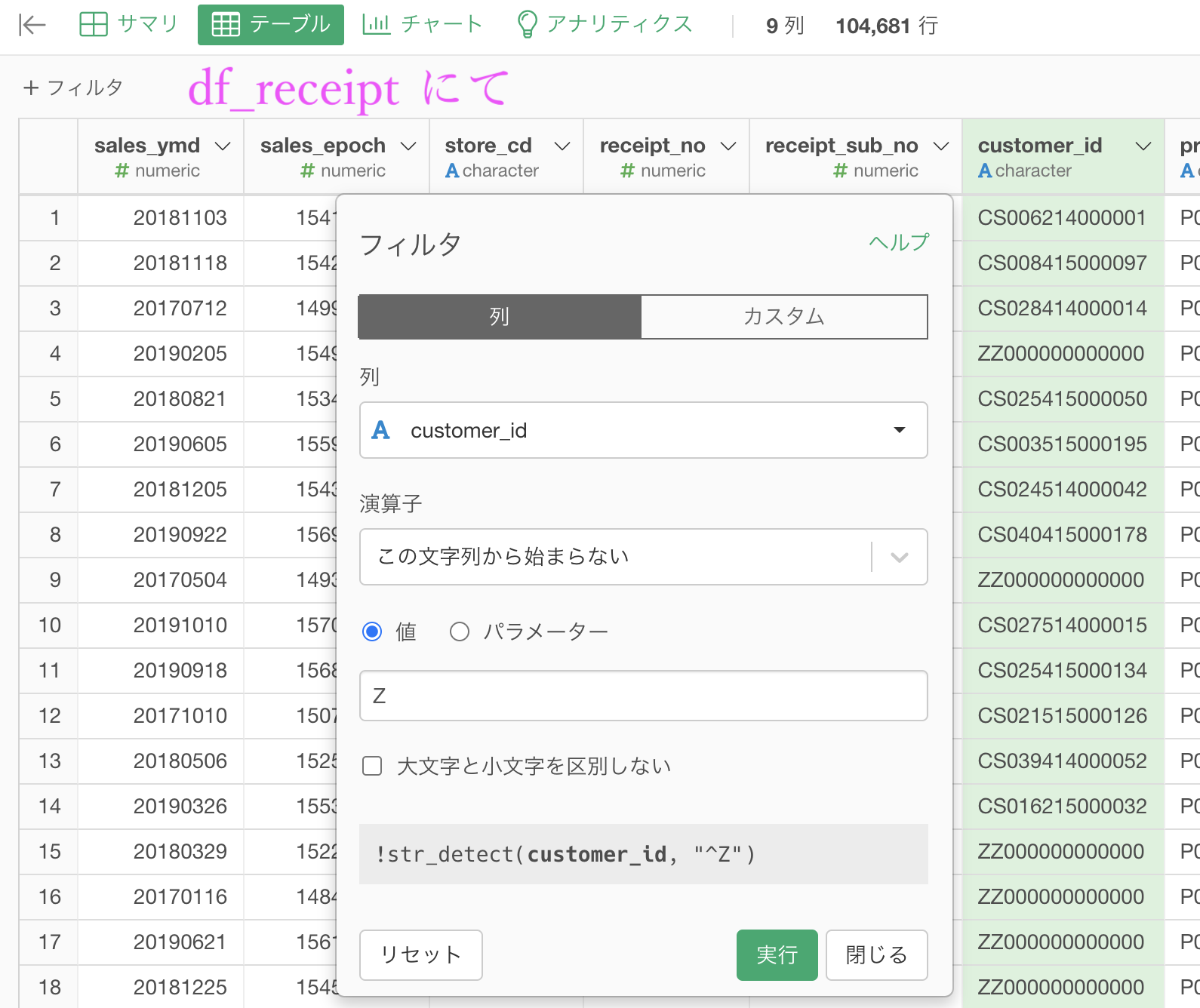This screenshot has width=1200, height=1008.
Task: Switch to the テーブル table tab
Action: tap(271, 24)
